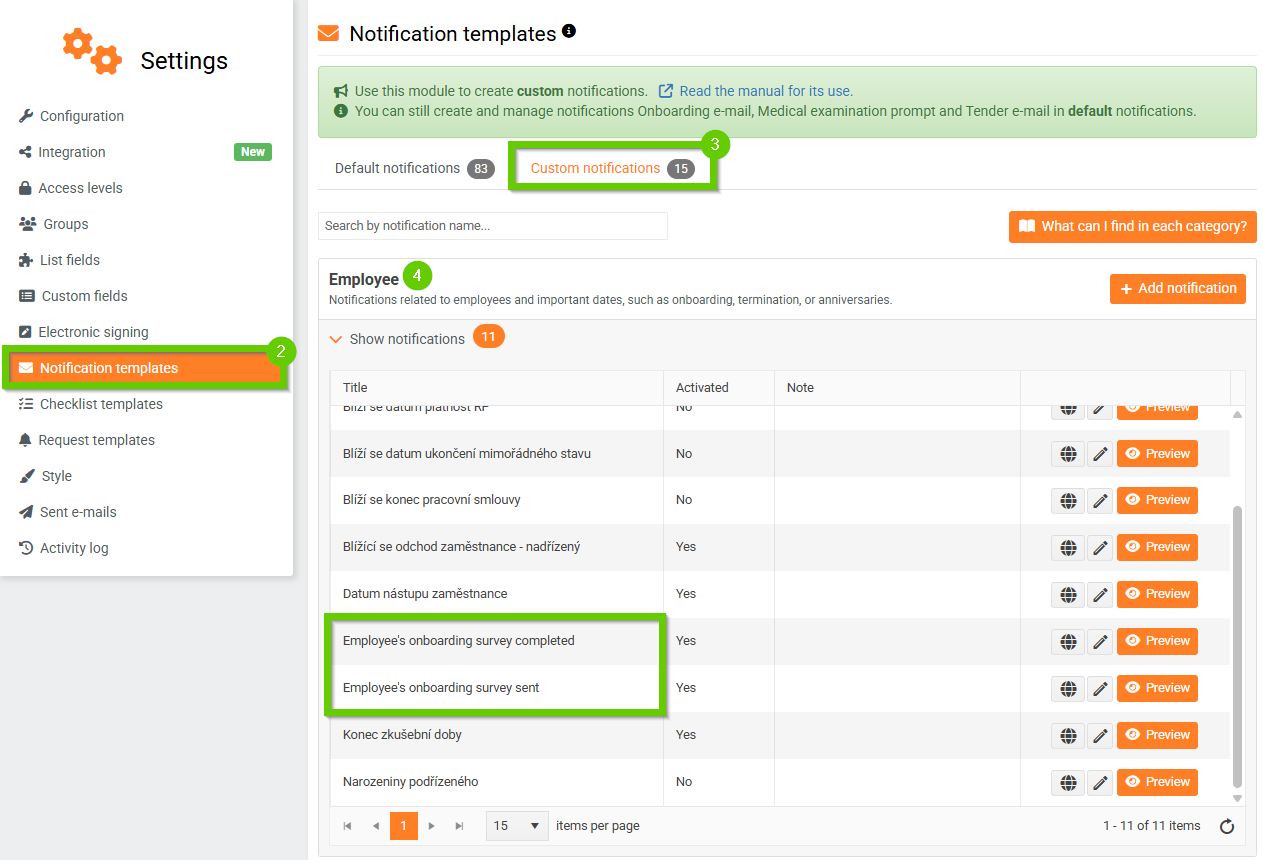Open What can I find in each category

(x=1132, y=227)
